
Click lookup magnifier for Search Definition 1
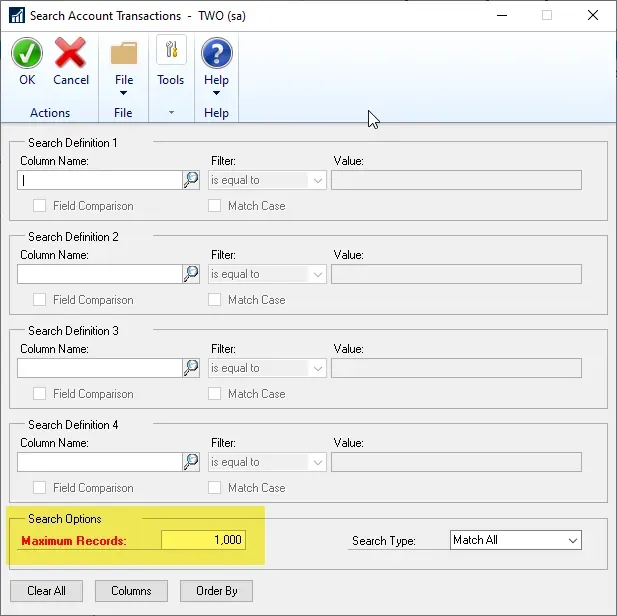point(191,180)
